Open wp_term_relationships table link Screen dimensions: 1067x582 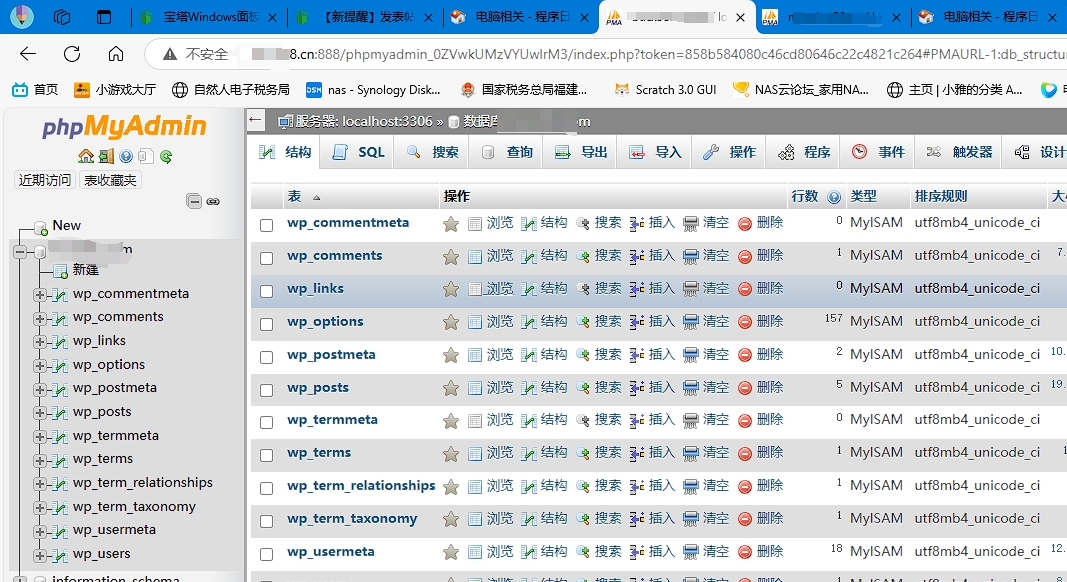coord(361,485)
